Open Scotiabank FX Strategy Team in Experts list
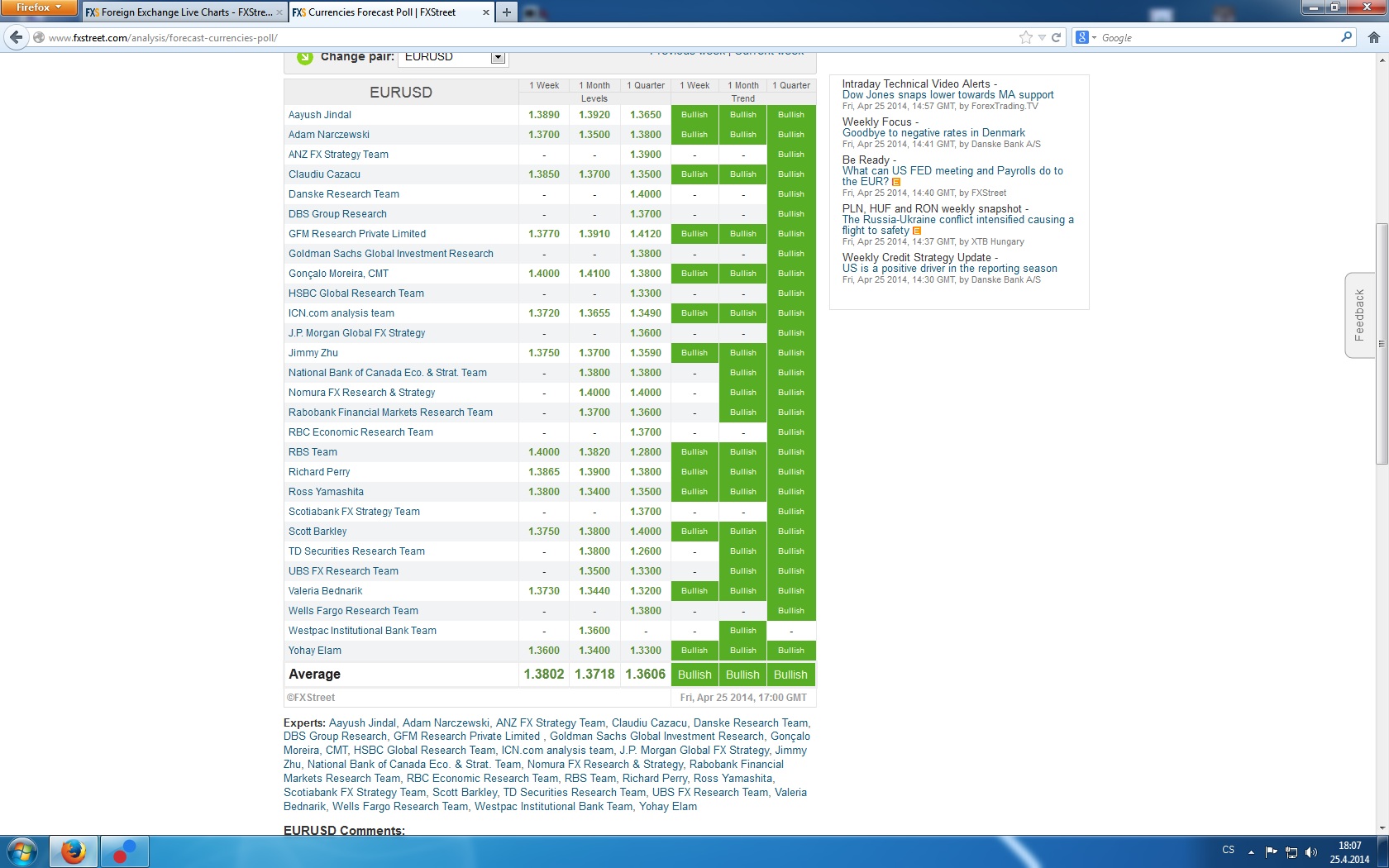 (x=355, y=793)
